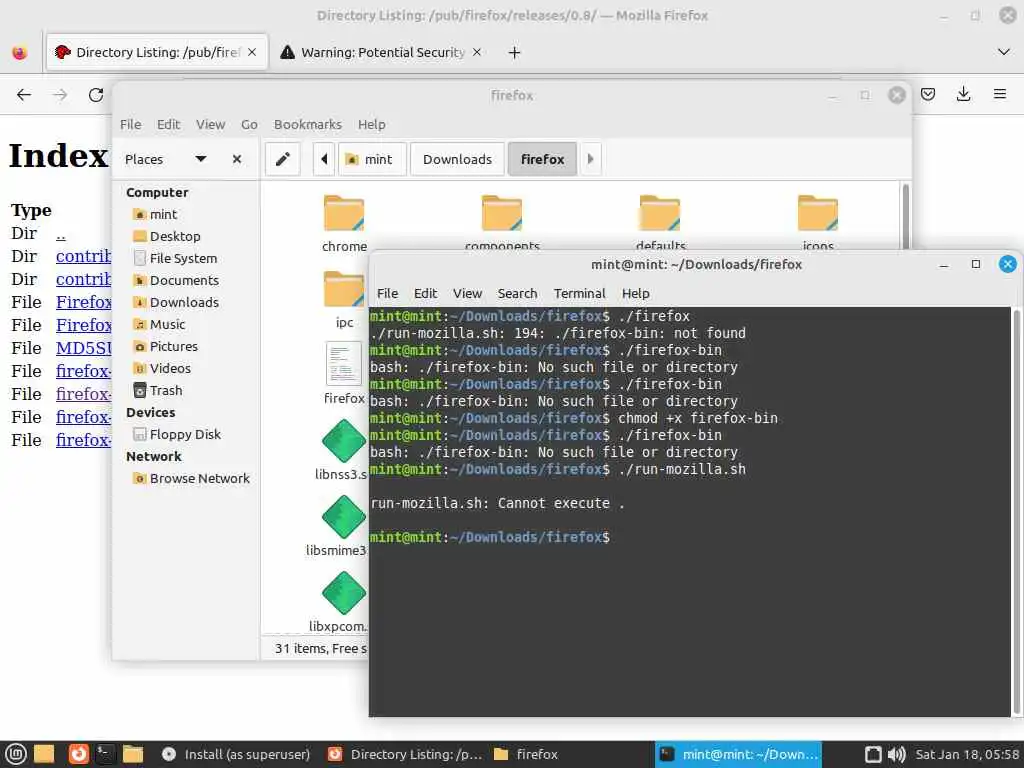Open a new Firefox tab

tap(515, 53)
